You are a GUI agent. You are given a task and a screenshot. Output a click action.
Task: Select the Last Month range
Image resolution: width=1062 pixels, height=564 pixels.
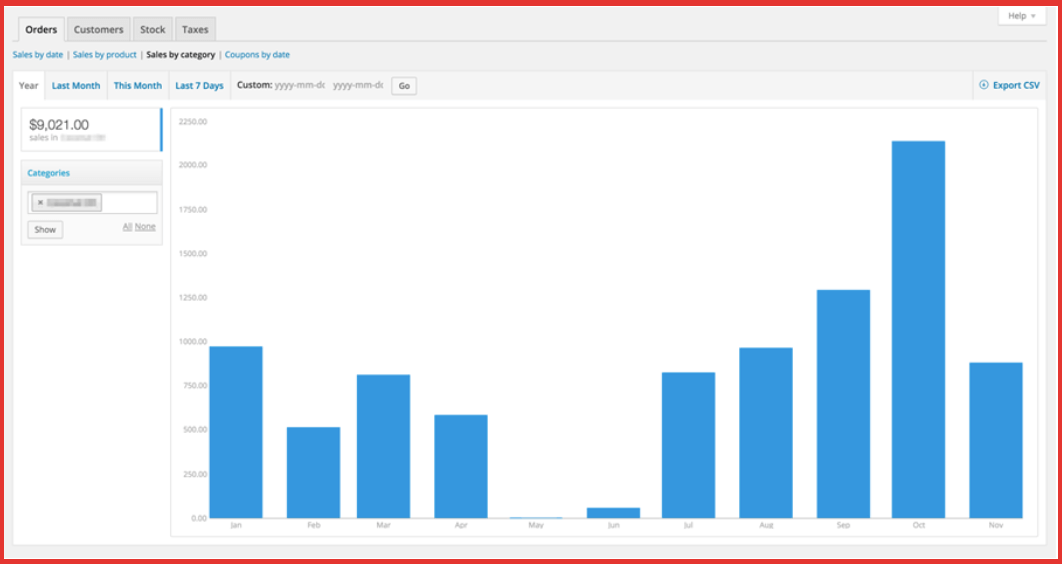[x=76, y=85]
